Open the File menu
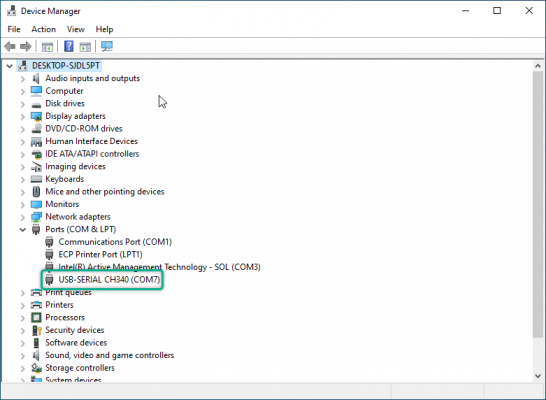This screenshot has width=546, height=400. click(14, 29)
